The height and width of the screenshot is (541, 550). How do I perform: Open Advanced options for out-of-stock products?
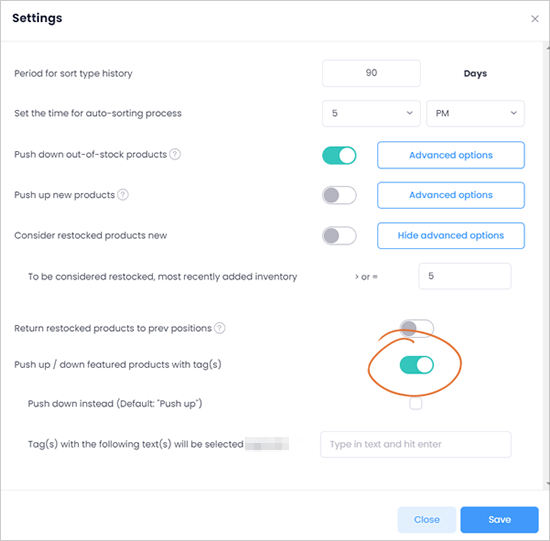pyautogui.click(x=451, y=155)
